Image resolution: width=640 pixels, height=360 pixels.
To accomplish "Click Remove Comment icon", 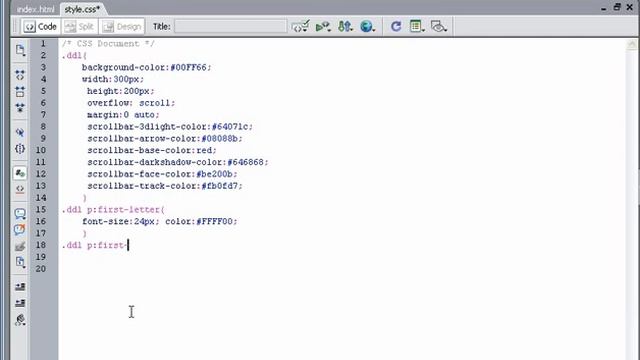I will coord(20,230).
